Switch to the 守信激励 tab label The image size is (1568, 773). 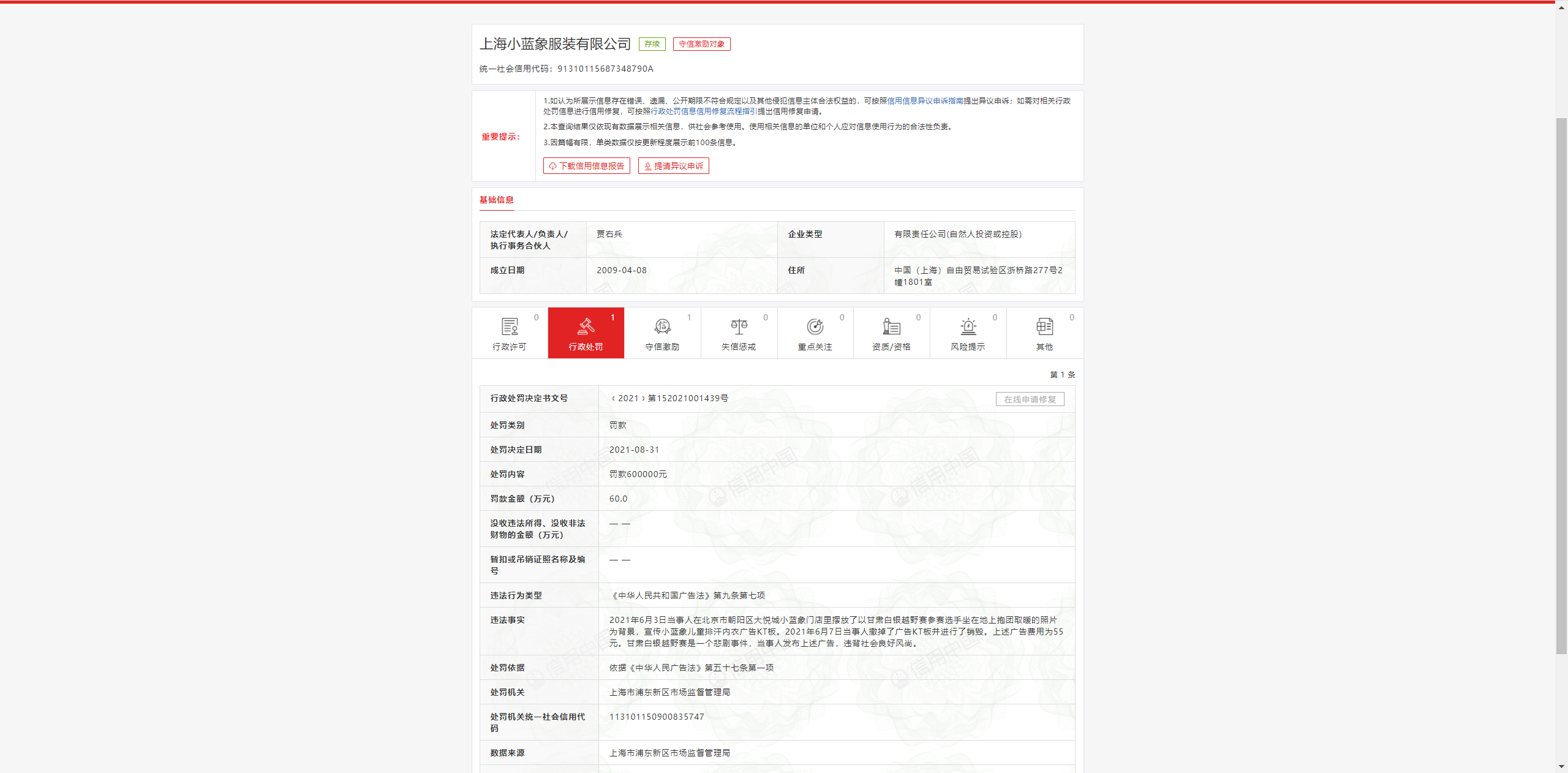pos(662,347)
